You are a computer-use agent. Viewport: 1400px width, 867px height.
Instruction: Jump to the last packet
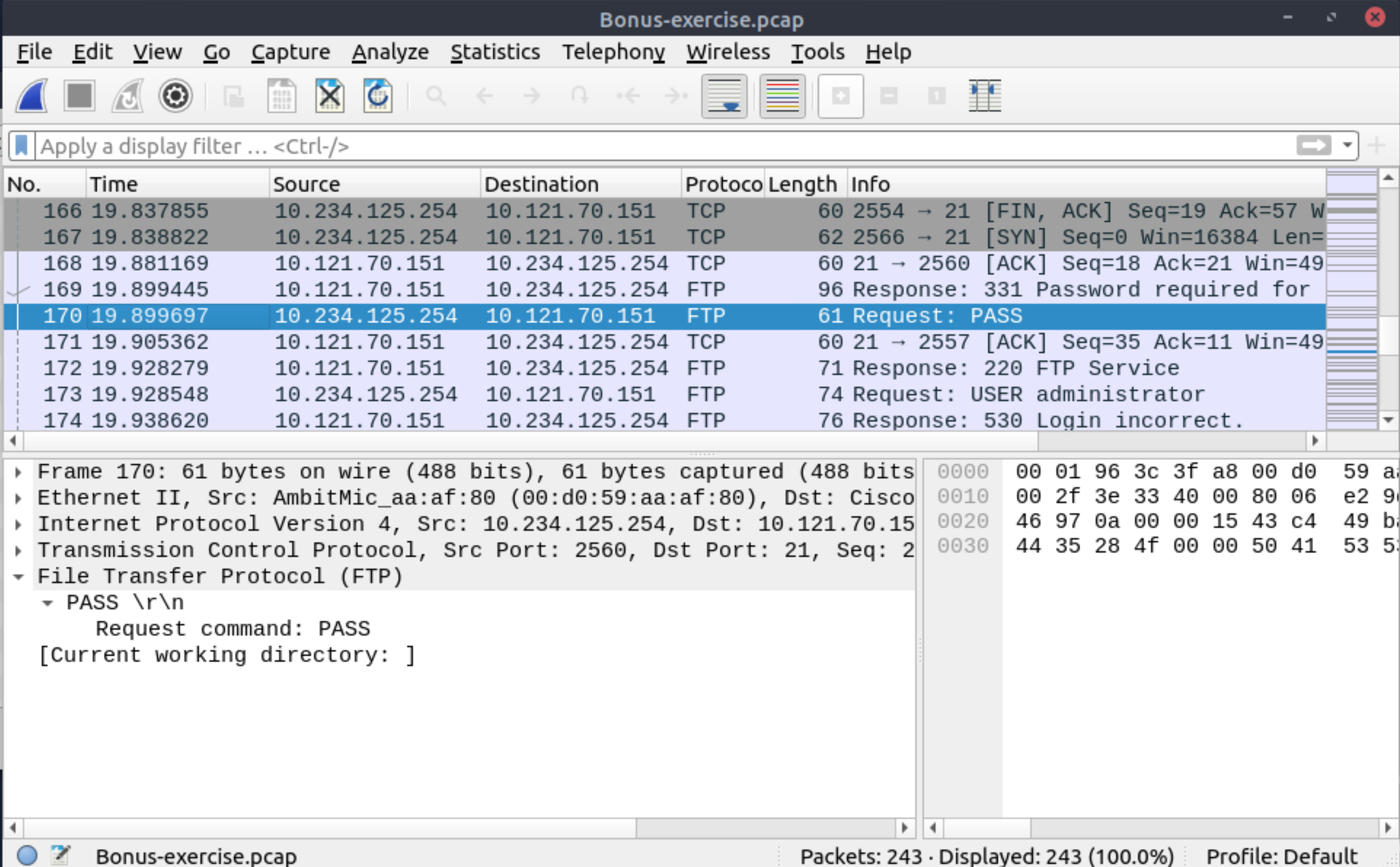coord(676,96)
